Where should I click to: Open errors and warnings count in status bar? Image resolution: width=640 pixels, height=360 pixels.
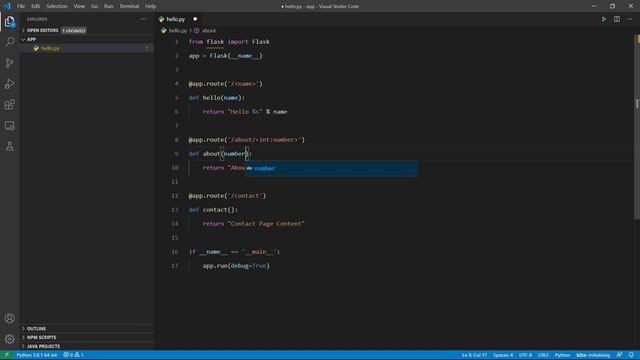coord(73,355)
